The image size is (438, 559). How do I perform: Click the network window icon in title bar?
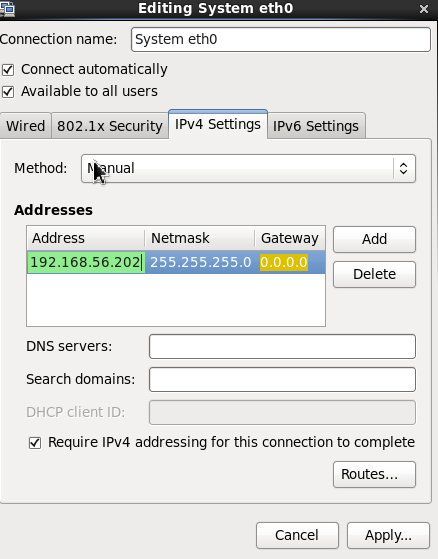(x=7, y=9)
